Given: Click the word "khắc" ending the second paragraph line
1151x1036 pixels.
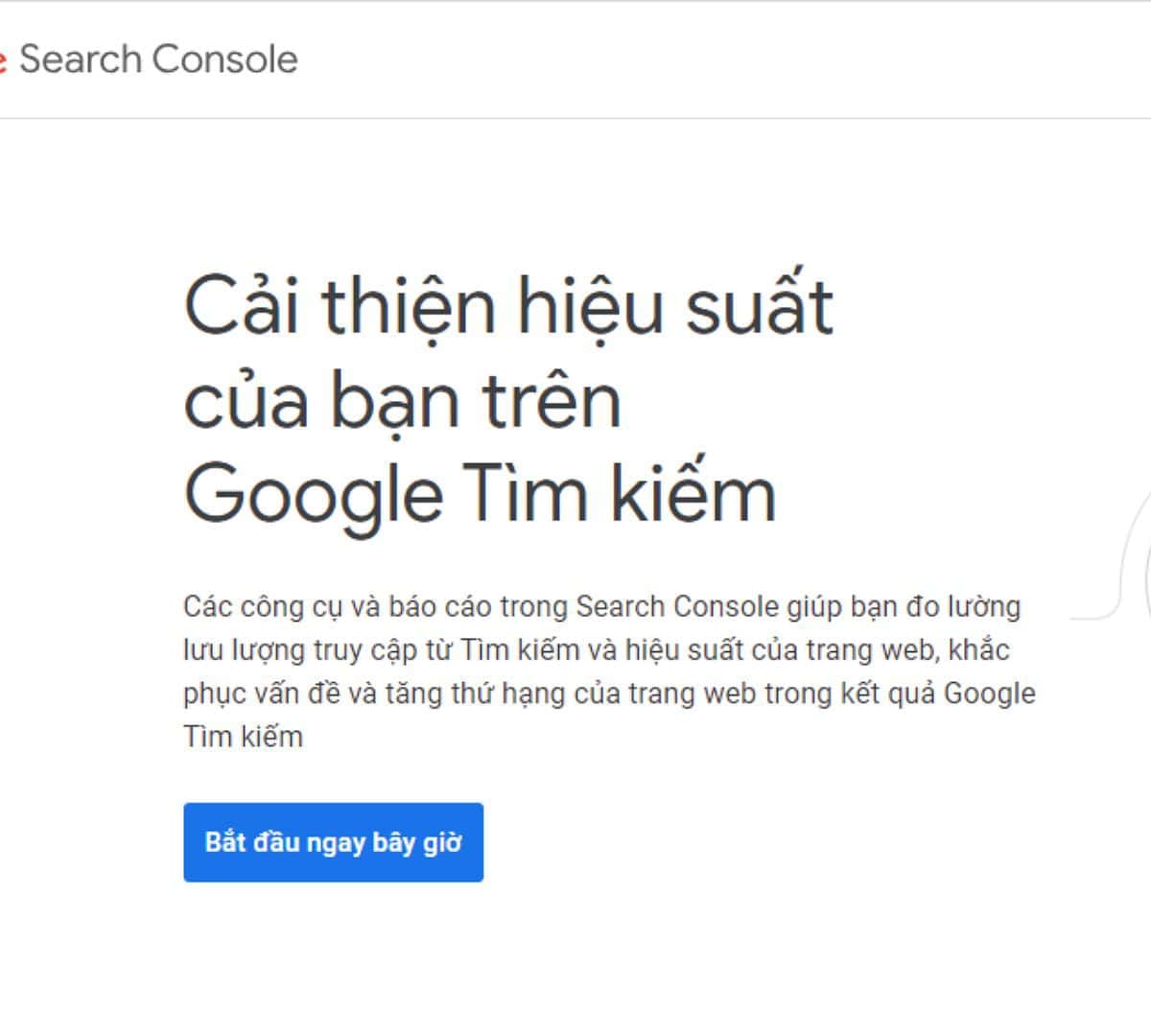Looking at the screenshot, I should (978, 650).
